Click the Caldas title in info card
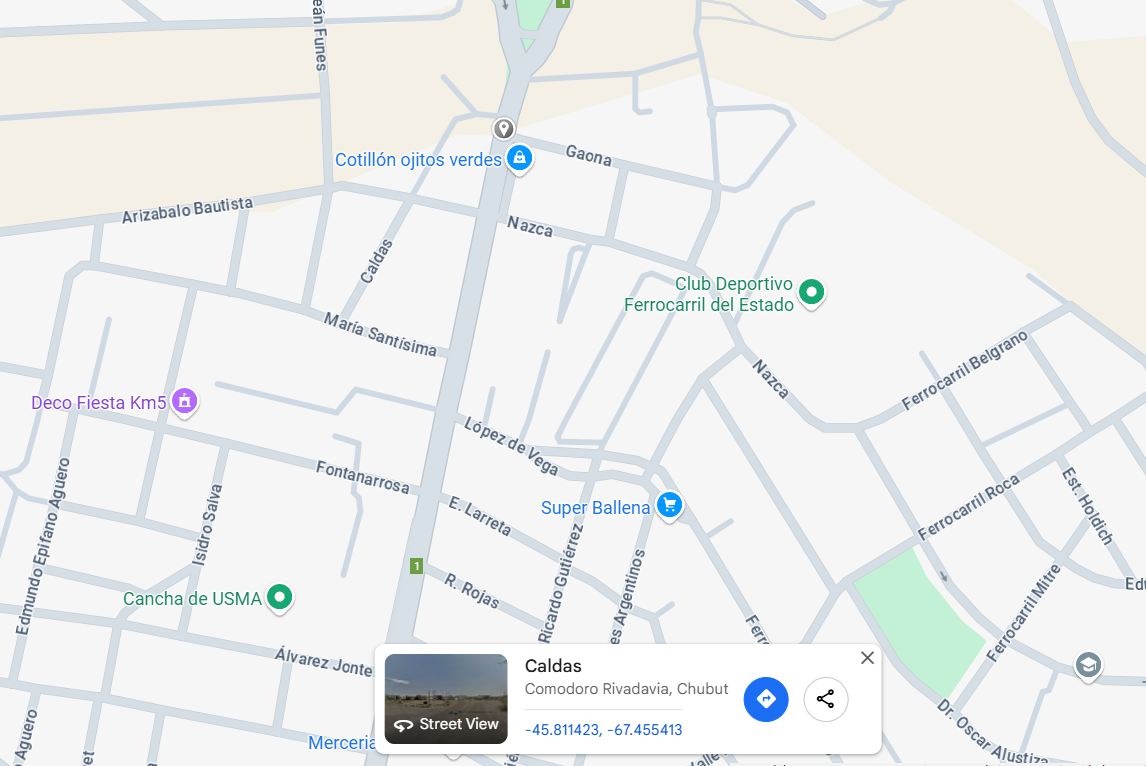The image size is (1146, 766). click(553, 666)
